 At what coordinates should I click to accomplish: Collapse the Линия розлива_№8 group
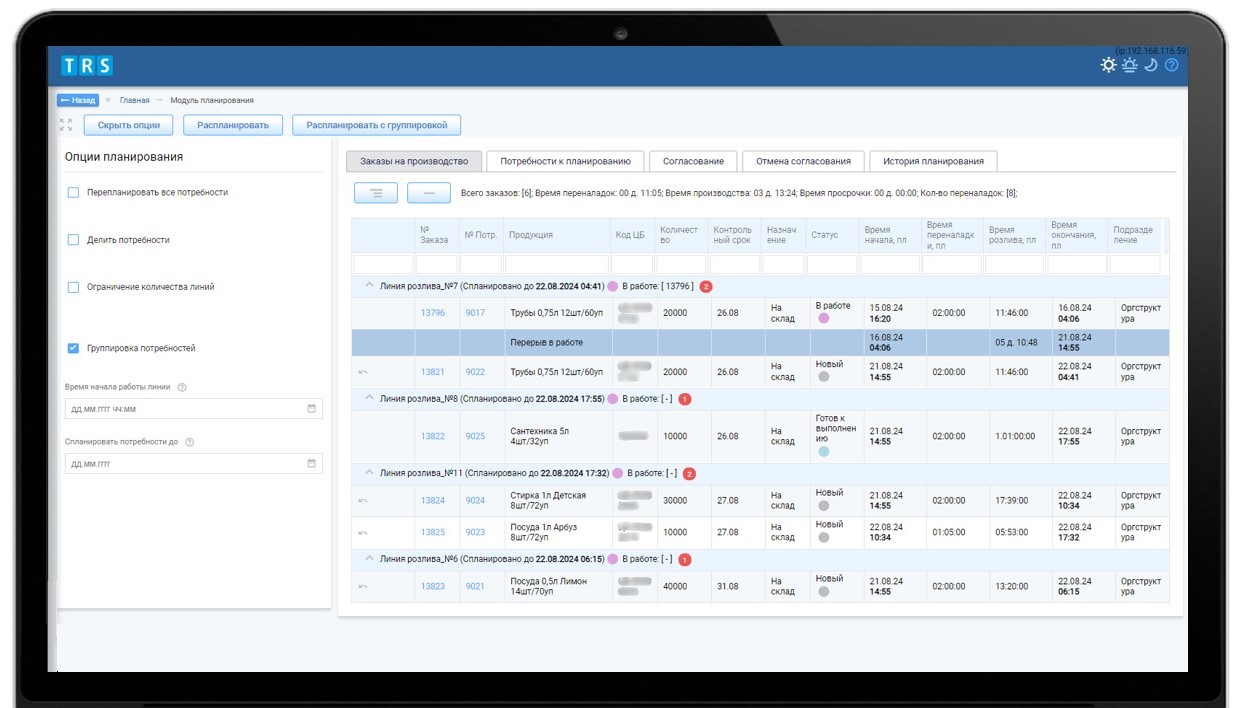(369, 398)
